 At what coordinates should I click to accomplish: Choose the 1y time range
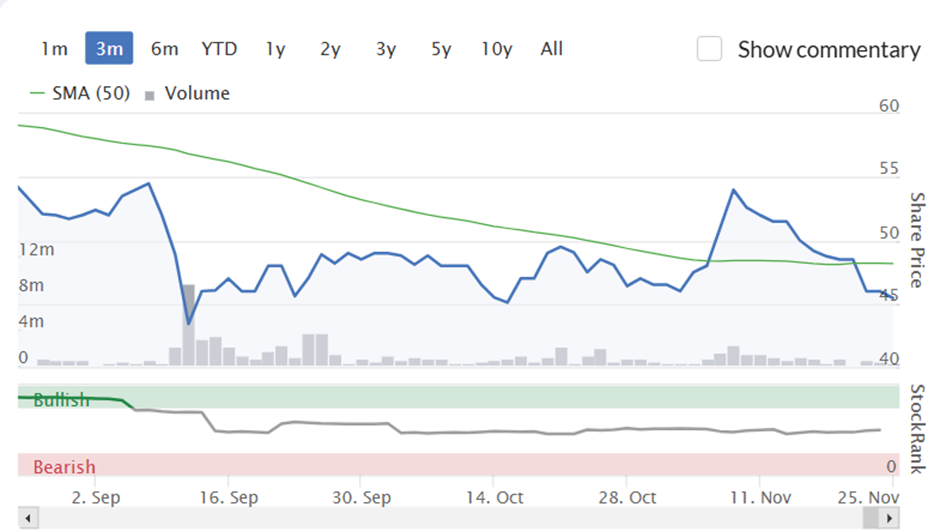(x=275, y=49)
